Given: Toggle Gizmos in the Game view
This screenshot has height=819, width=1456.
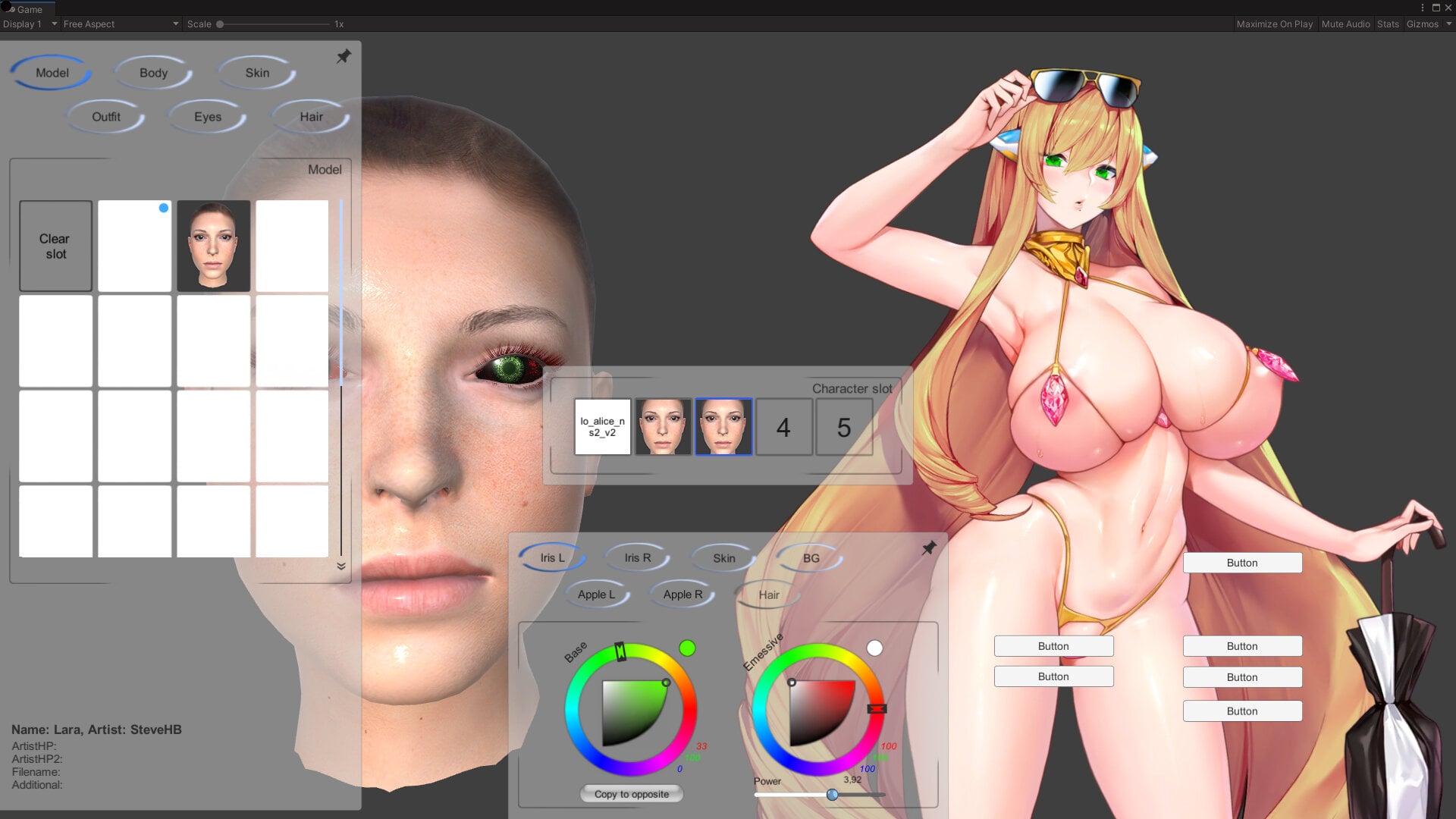Looking at the screenshot, I should click(1422, 24).
